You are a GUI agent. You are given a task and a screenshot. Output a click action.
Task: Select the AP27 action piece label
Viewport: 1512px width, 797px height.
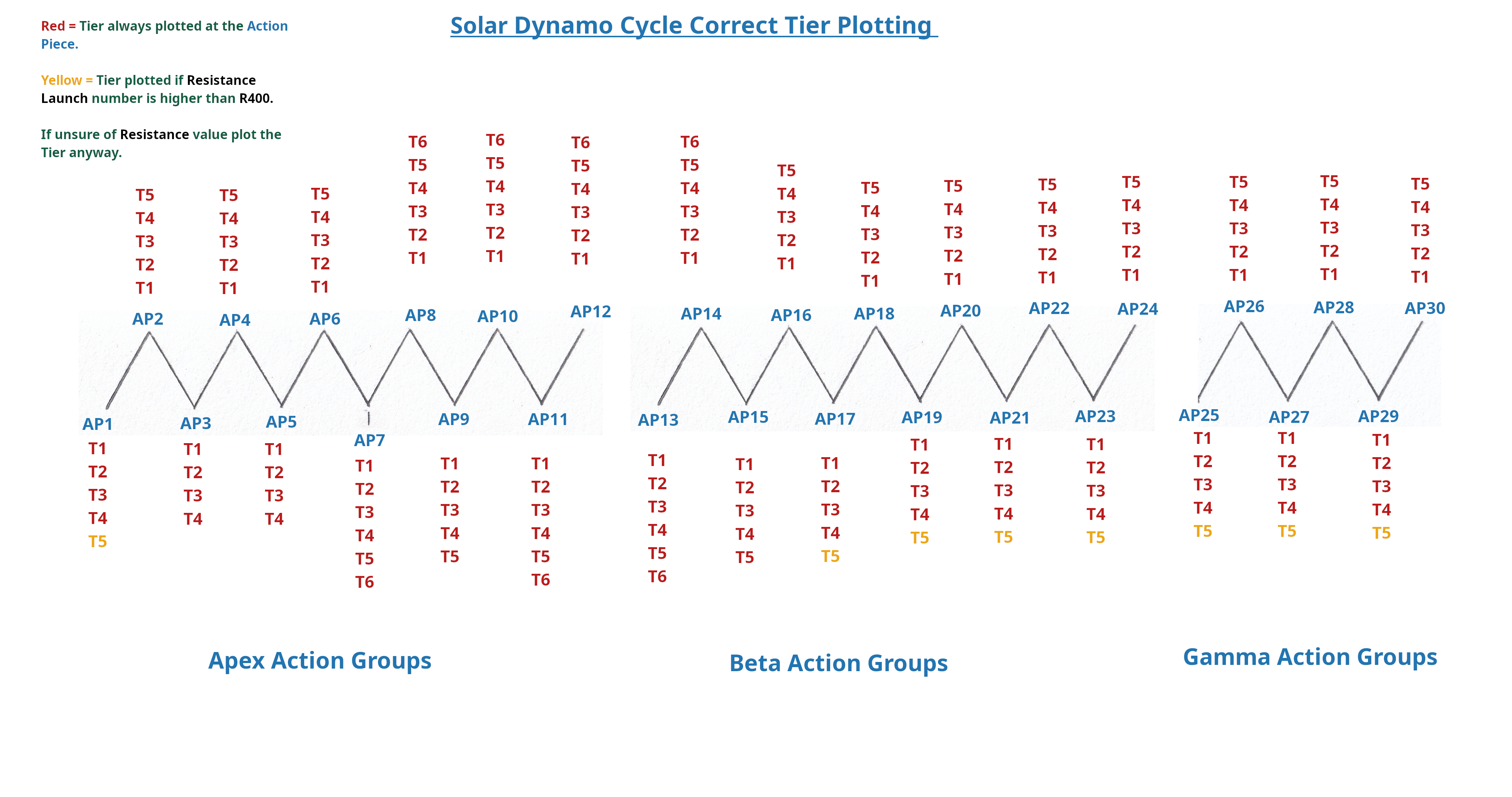tap(1289, 417)
